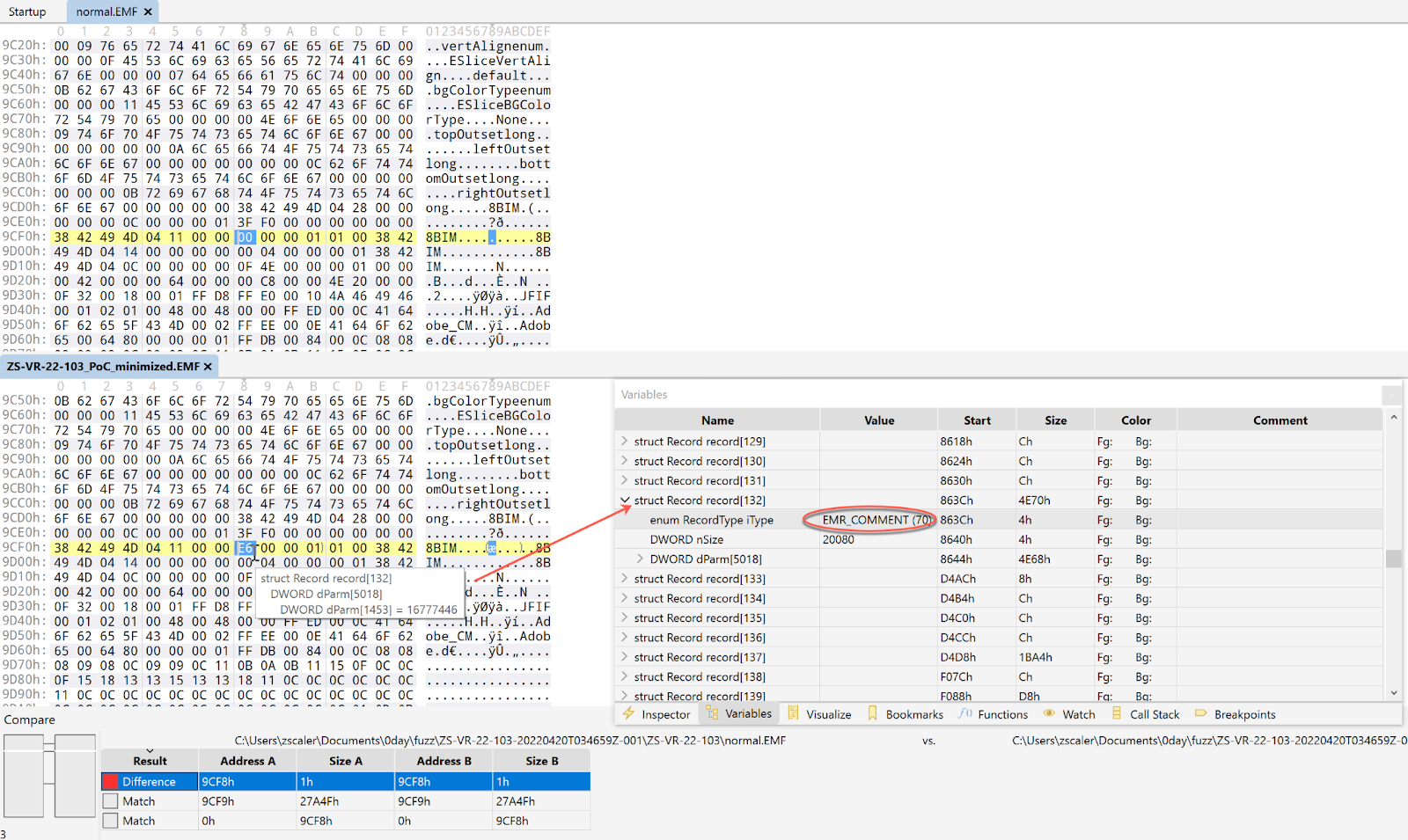The image size is (1408, 840).
Task: Click the red Difference color swatch
Action: click(x=110, y=781)
